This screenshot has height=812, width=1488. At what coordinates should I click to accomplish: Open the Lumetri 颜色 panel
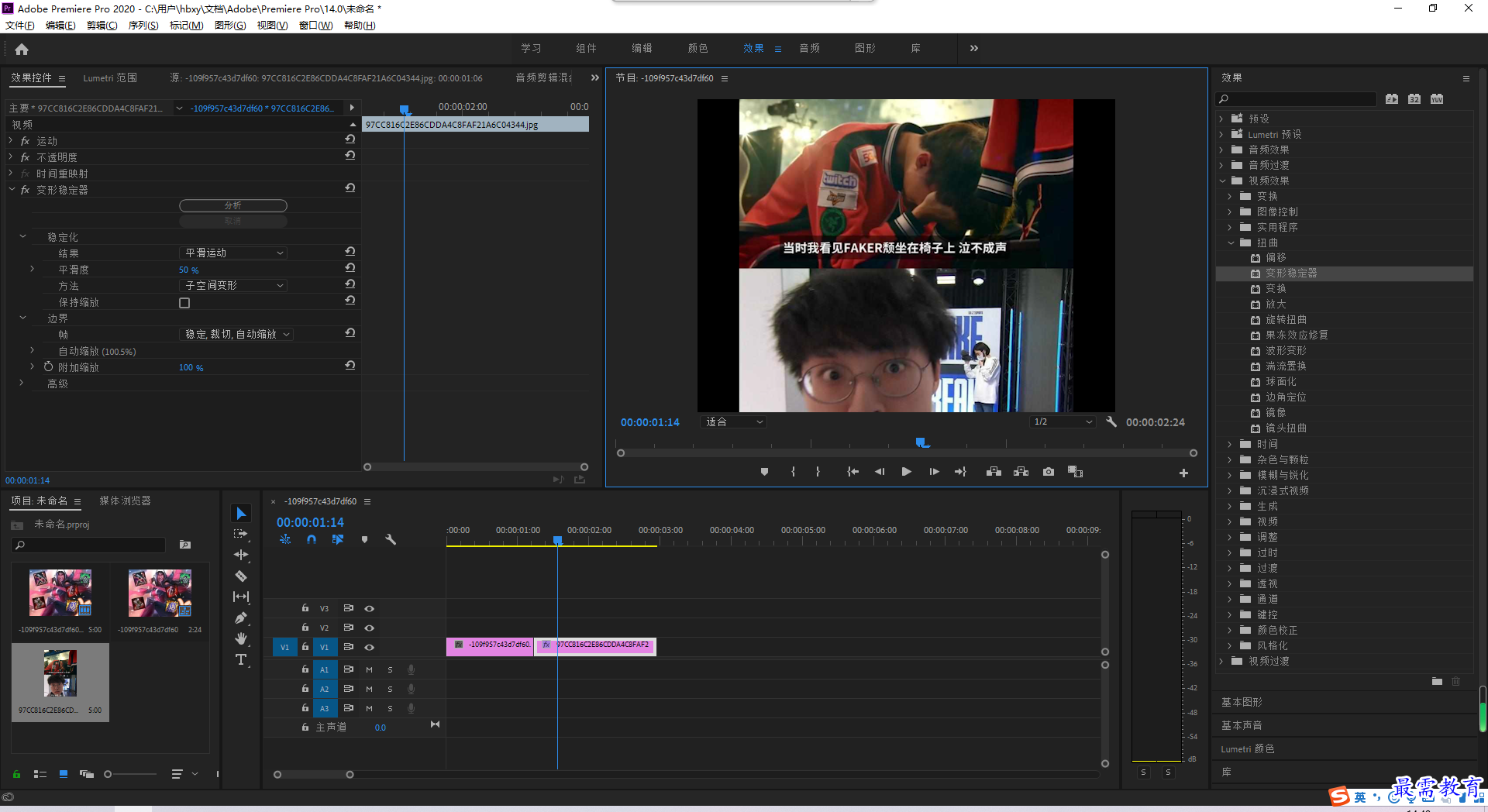[x=1247, y=748]
